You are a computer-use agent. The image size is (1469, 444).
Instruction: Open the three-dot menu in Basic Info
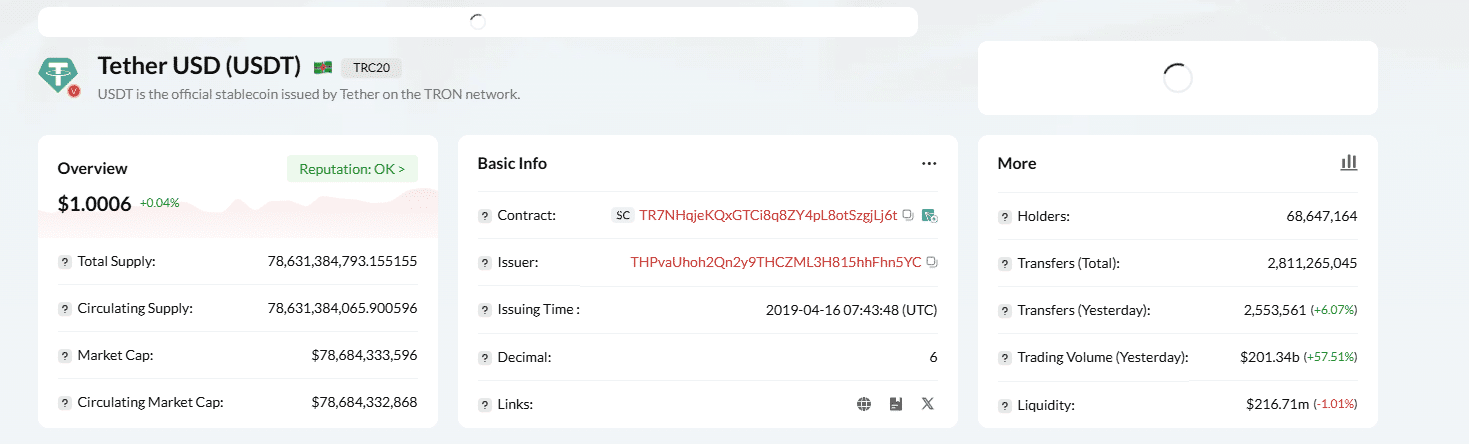pyautogui.click(x=929, y=163)
